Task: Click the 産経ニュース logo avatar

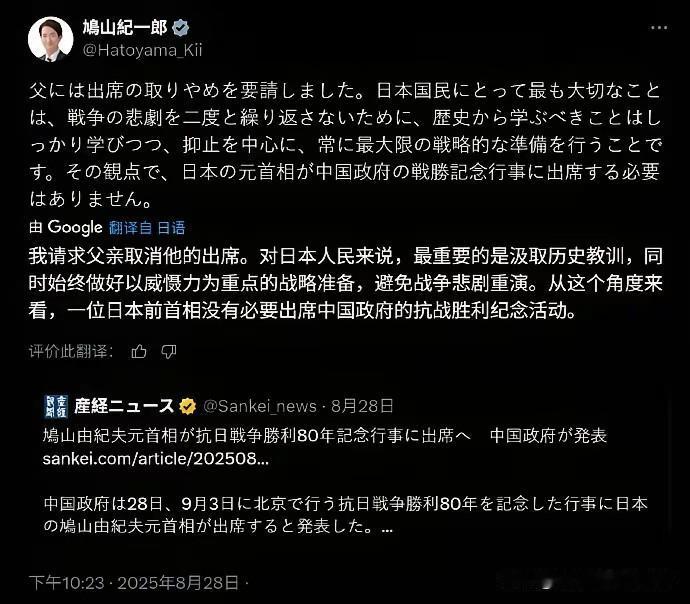Action: (x=56, y=406)
